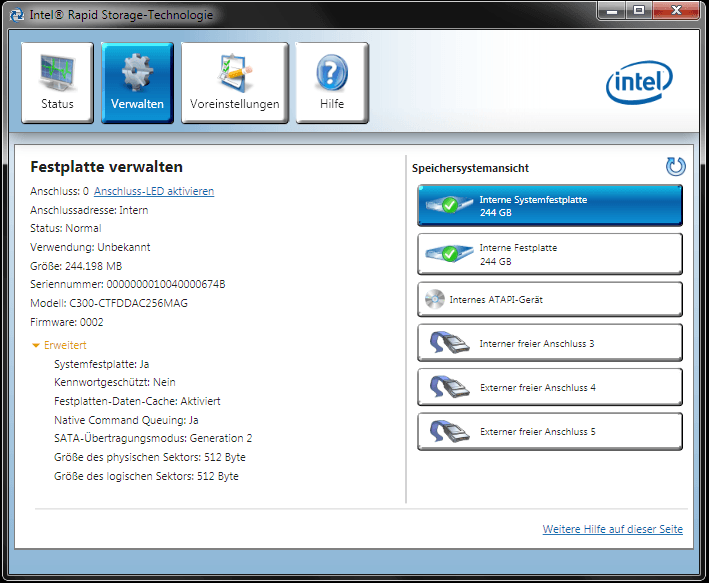Click the Anschlussadresse: Intern text
This screenshot has height=583, width=709.
tap(89, 210)
